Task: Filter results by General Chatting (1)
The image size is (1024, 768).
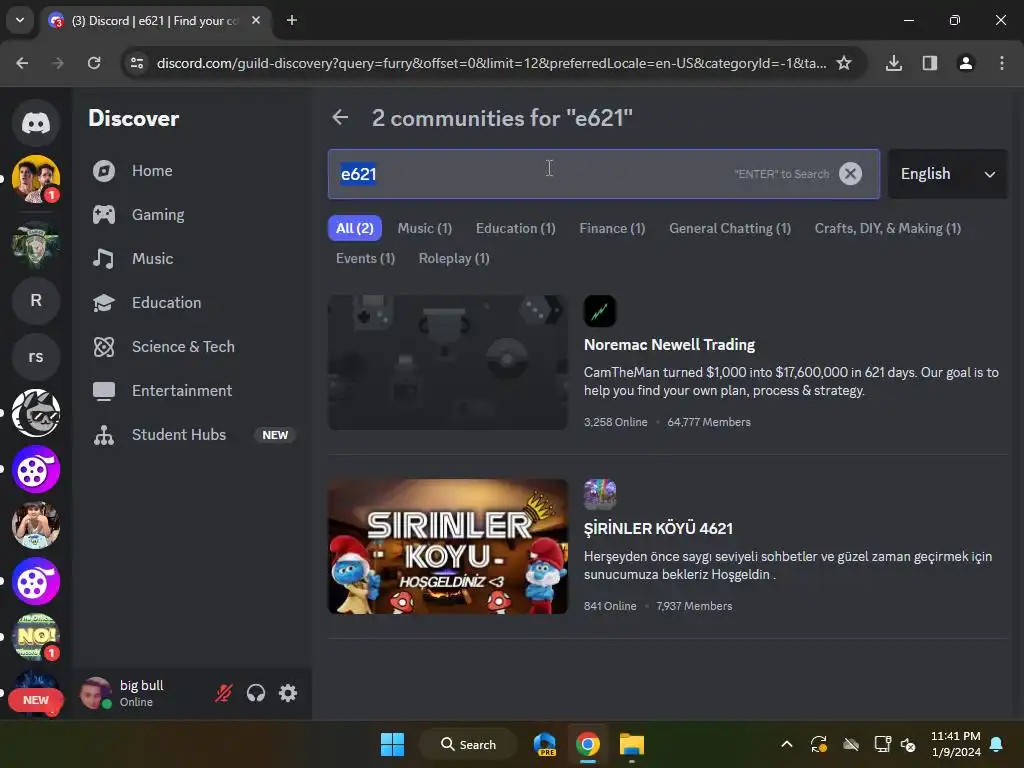Action: 729,228
